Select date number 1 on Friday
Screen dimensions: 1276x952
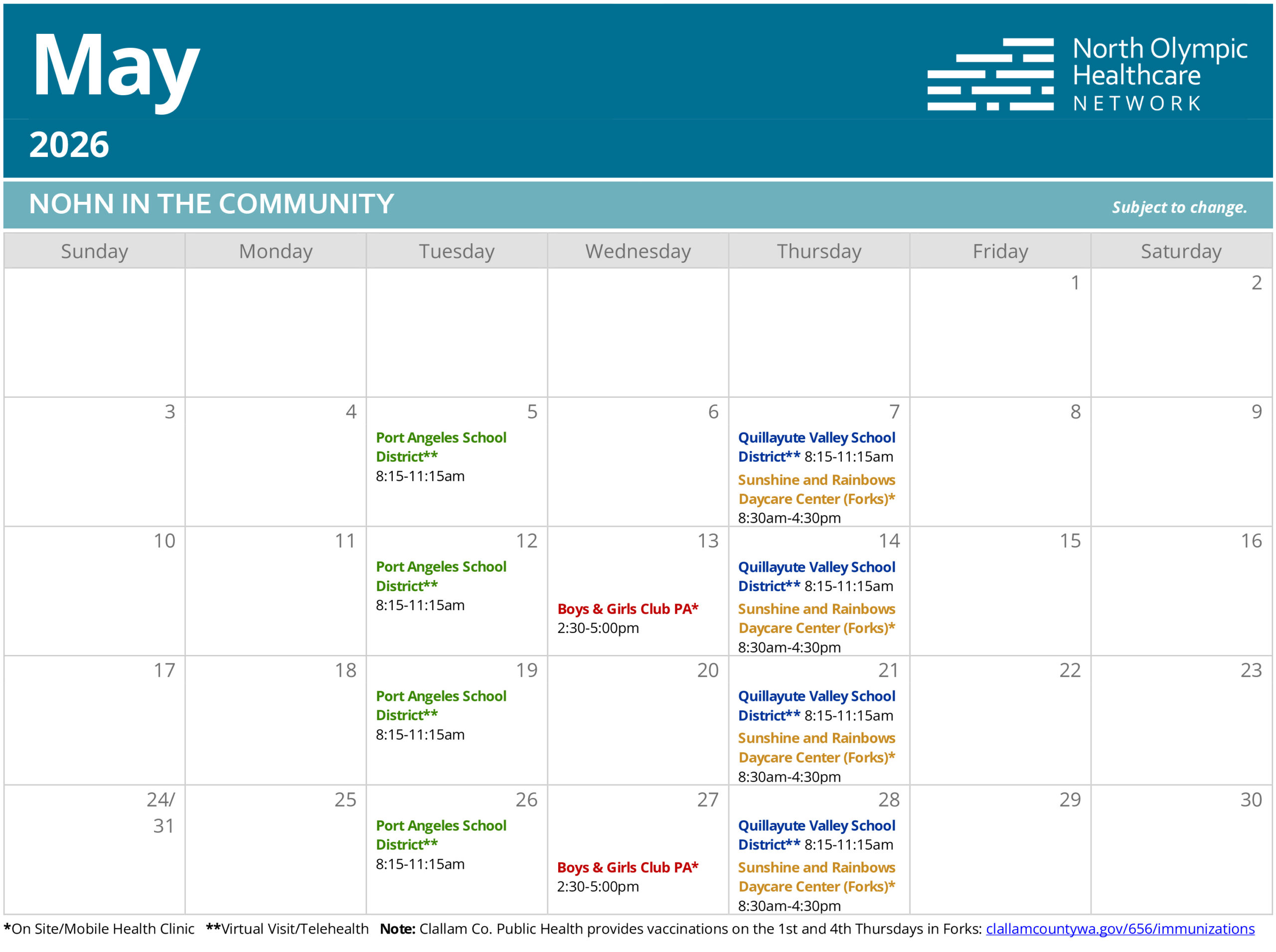click(1075, 283)
